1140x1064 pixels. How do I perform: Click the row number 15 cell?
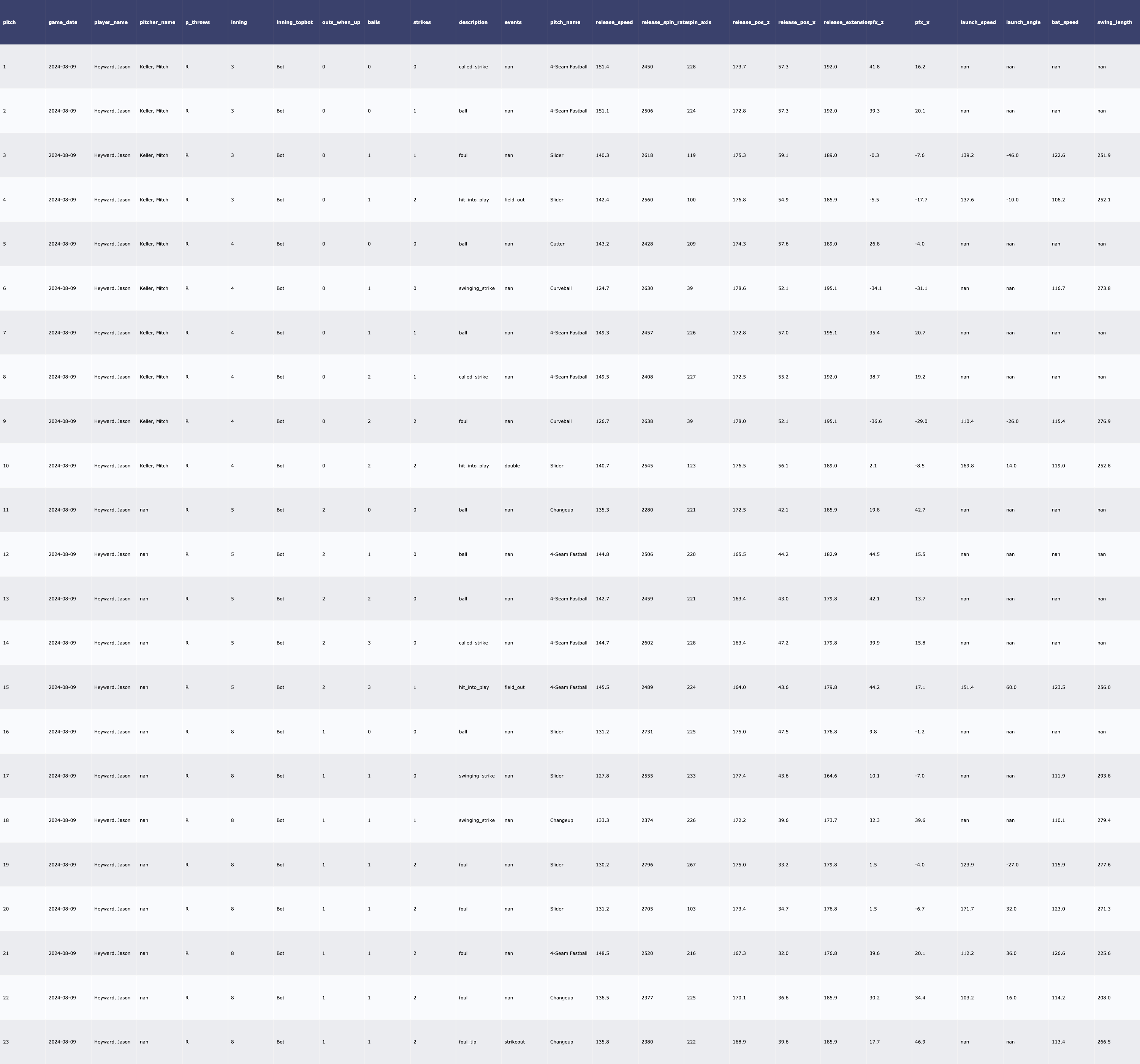[6, 687]
